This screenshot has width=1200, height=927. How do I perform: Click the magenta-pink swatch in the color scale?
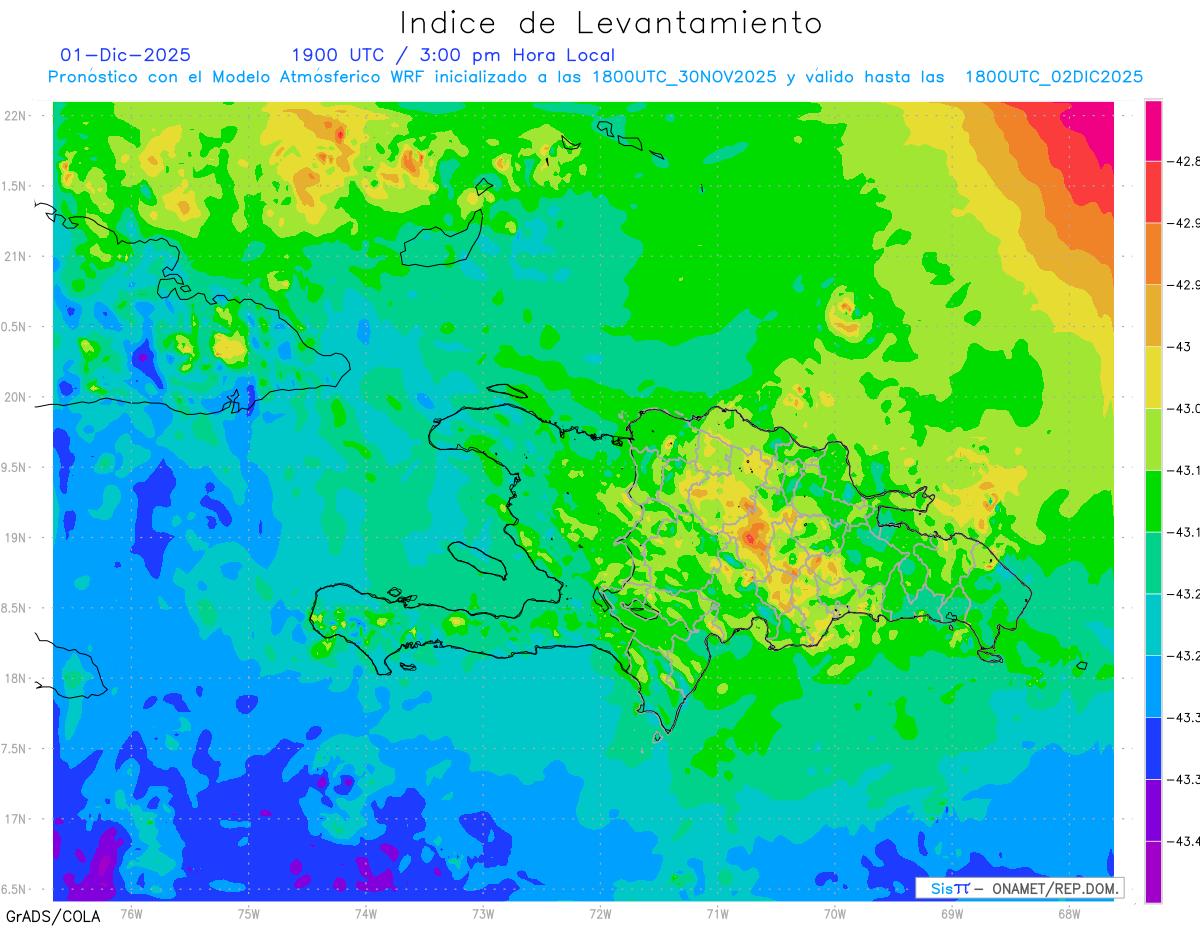[1153, 130]
